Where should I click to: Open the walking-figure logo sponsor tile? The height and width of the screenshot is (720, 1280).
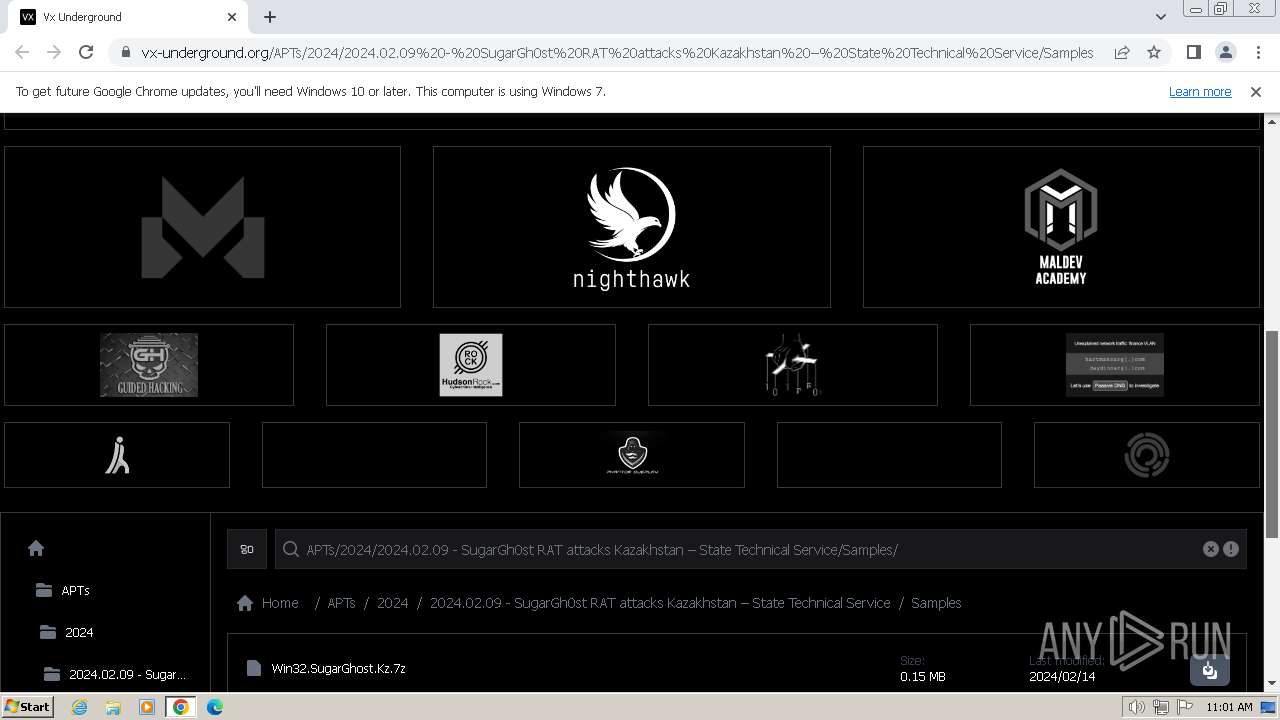[117, 455]
